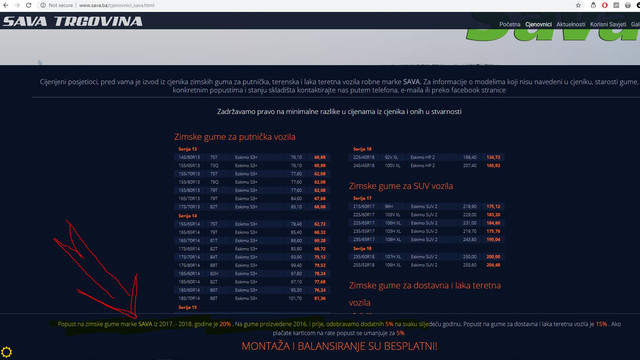Screen dimensions: 640x360
Task: Open site info via the Not secure icon
Action: click(x=43, y=5)
